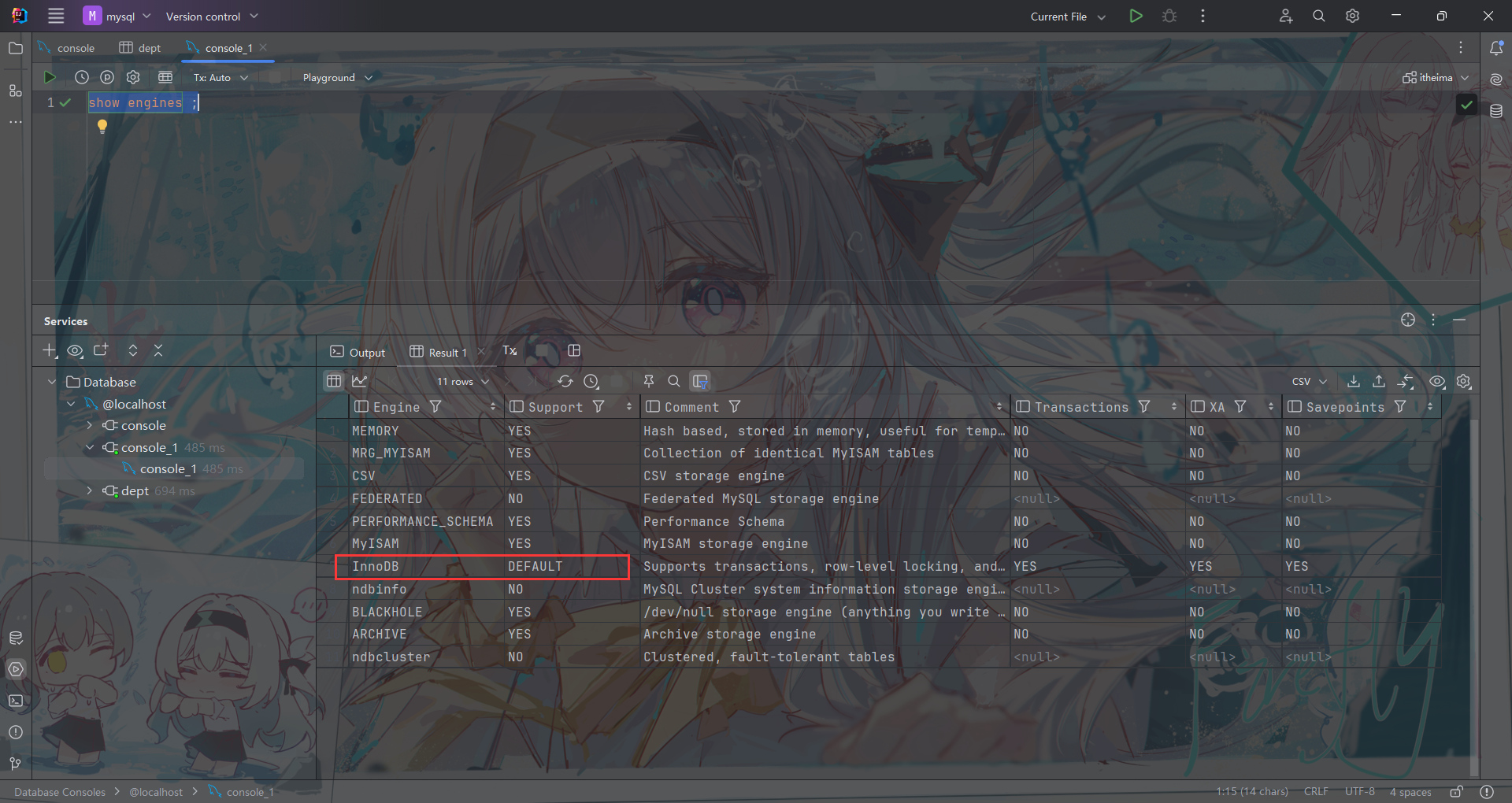Open Terminal tool window icon
The image size is (1512, 803).
point(16,701)
